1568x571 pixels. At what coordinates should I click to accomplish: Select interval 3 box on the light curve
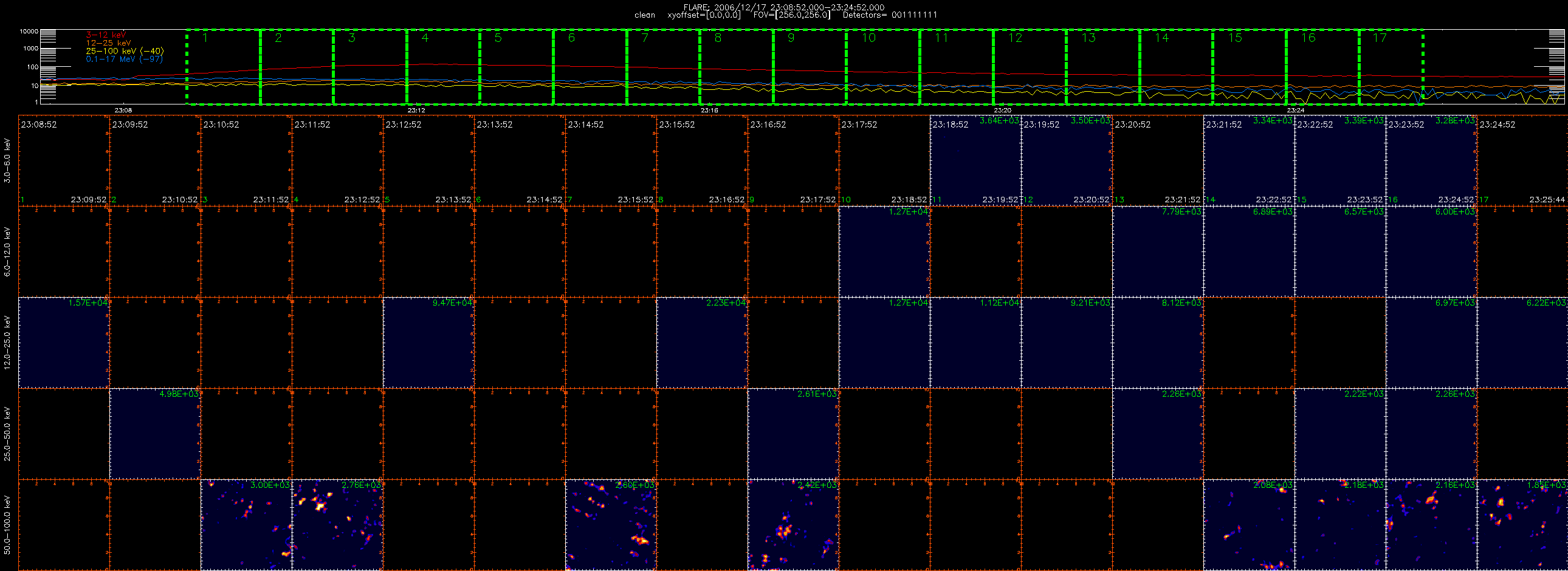point(370,67)
